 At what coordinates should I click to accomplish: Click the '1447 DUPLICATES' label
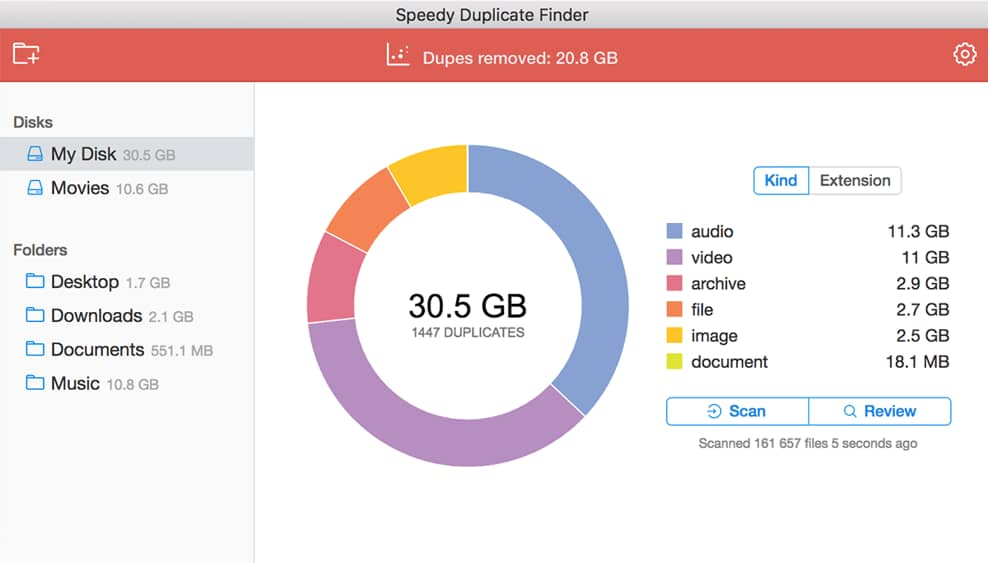[468, 333]
